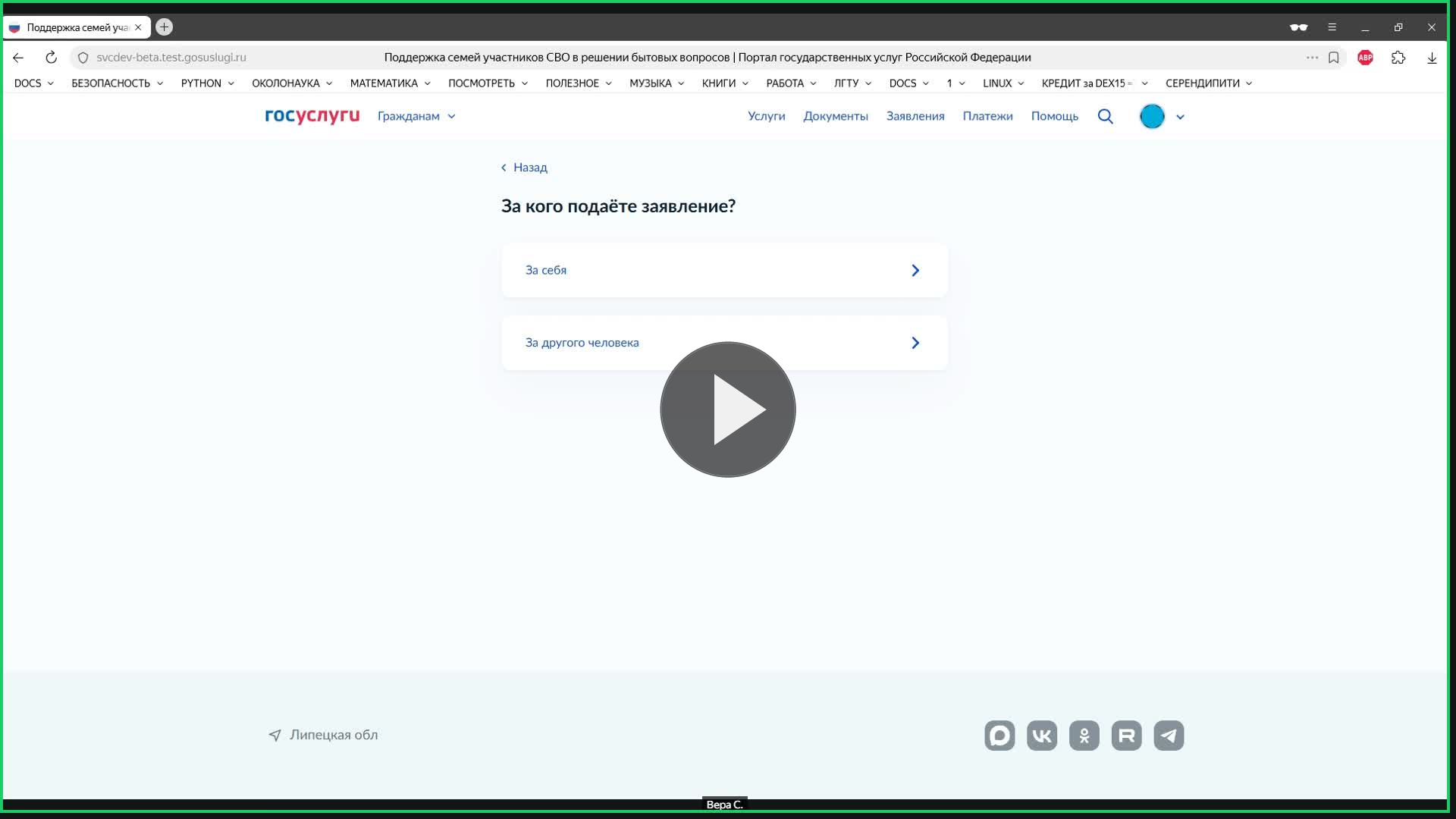Open the КНИГИ bookmarks folder

point(725,83)
